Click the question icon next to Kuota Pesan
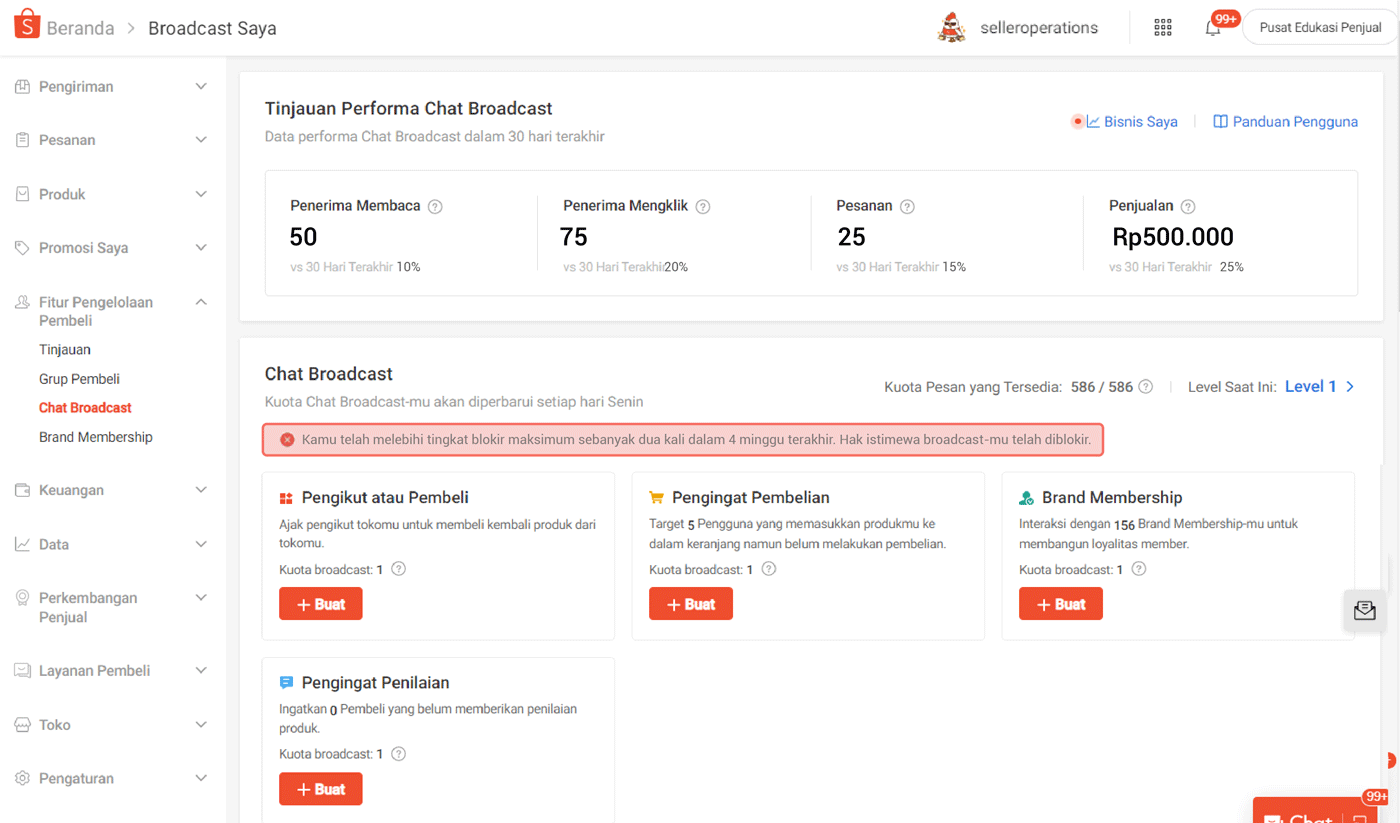 pyautogui.click(x=1145, y=386)
